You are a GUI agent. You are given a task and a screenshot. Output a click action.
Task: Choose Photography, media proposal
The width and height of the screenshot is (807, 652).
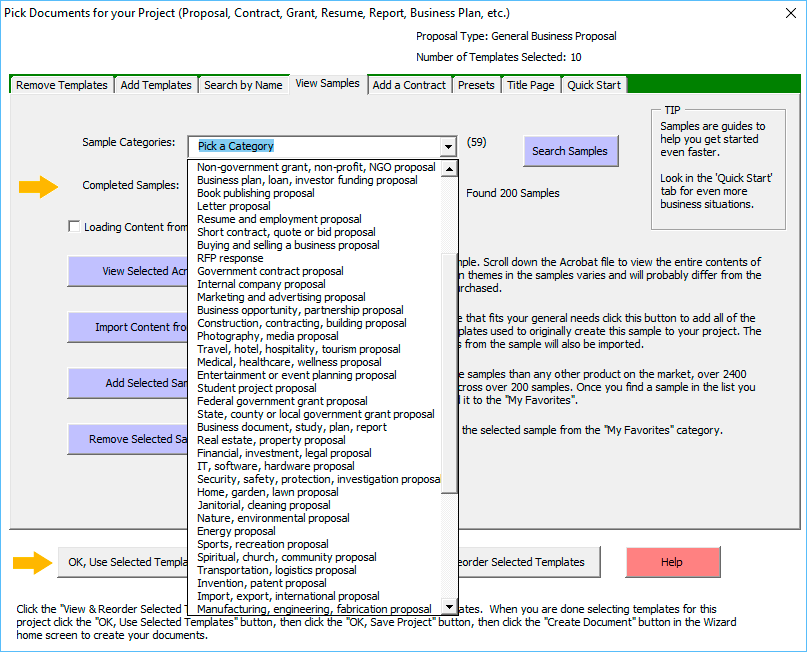click(x=315, y=336)
